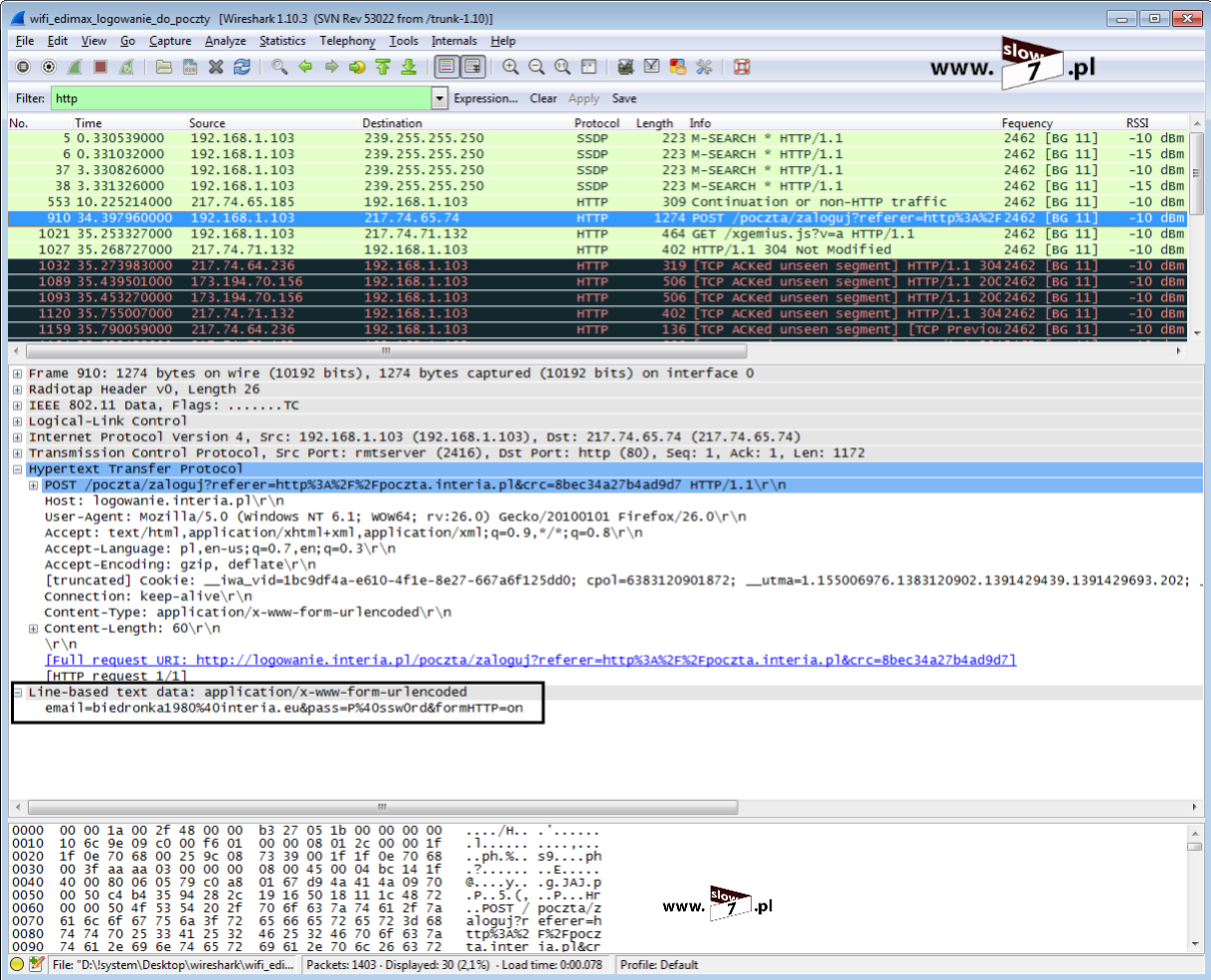Select the email=biedronka1980 form data line
Viewport: 1211px width, 980px height.
pyautogui.click(x=283, y=708)
